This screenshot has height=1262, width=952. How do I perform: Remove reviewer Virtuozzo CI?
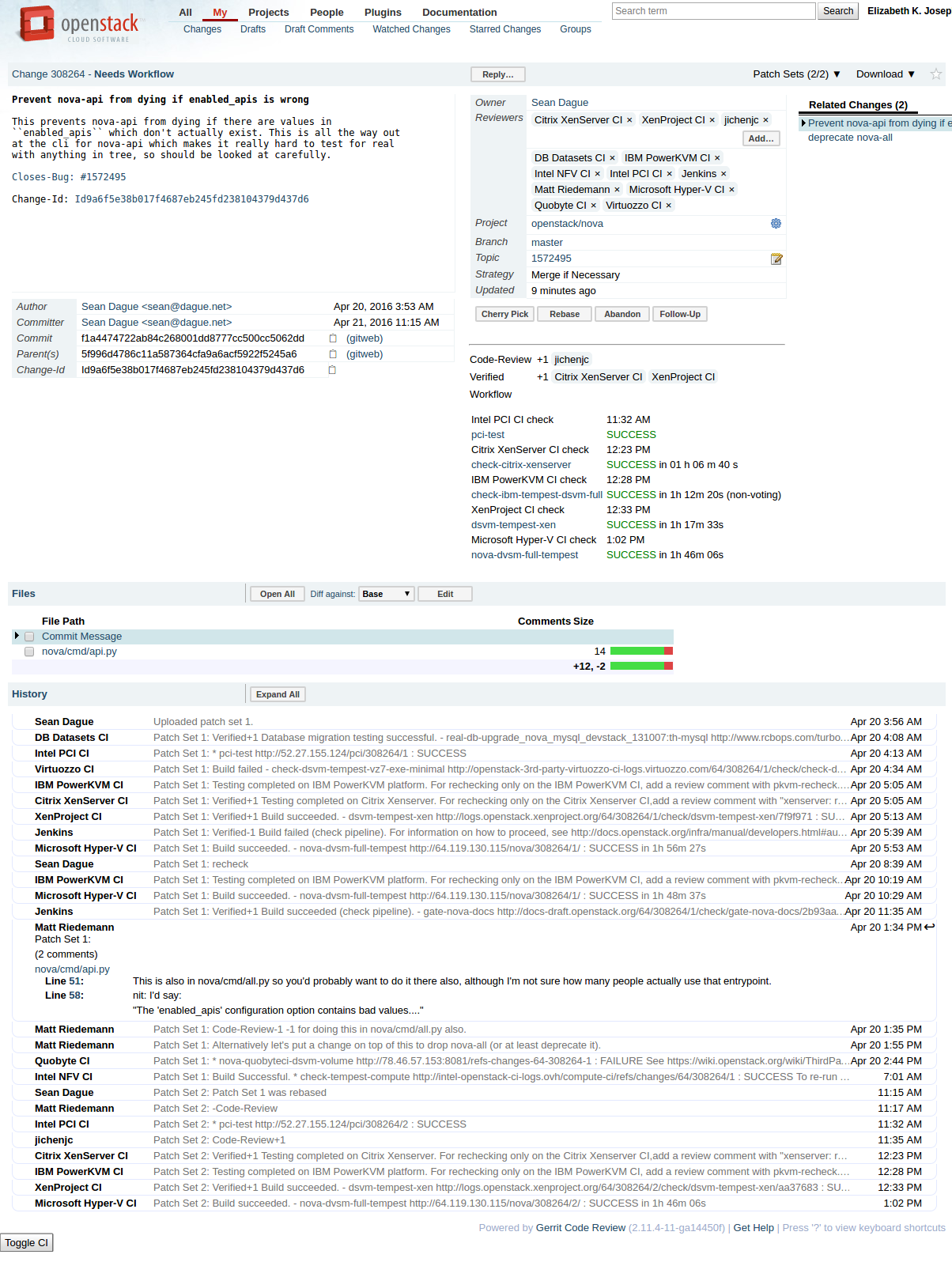coord(668,206)
